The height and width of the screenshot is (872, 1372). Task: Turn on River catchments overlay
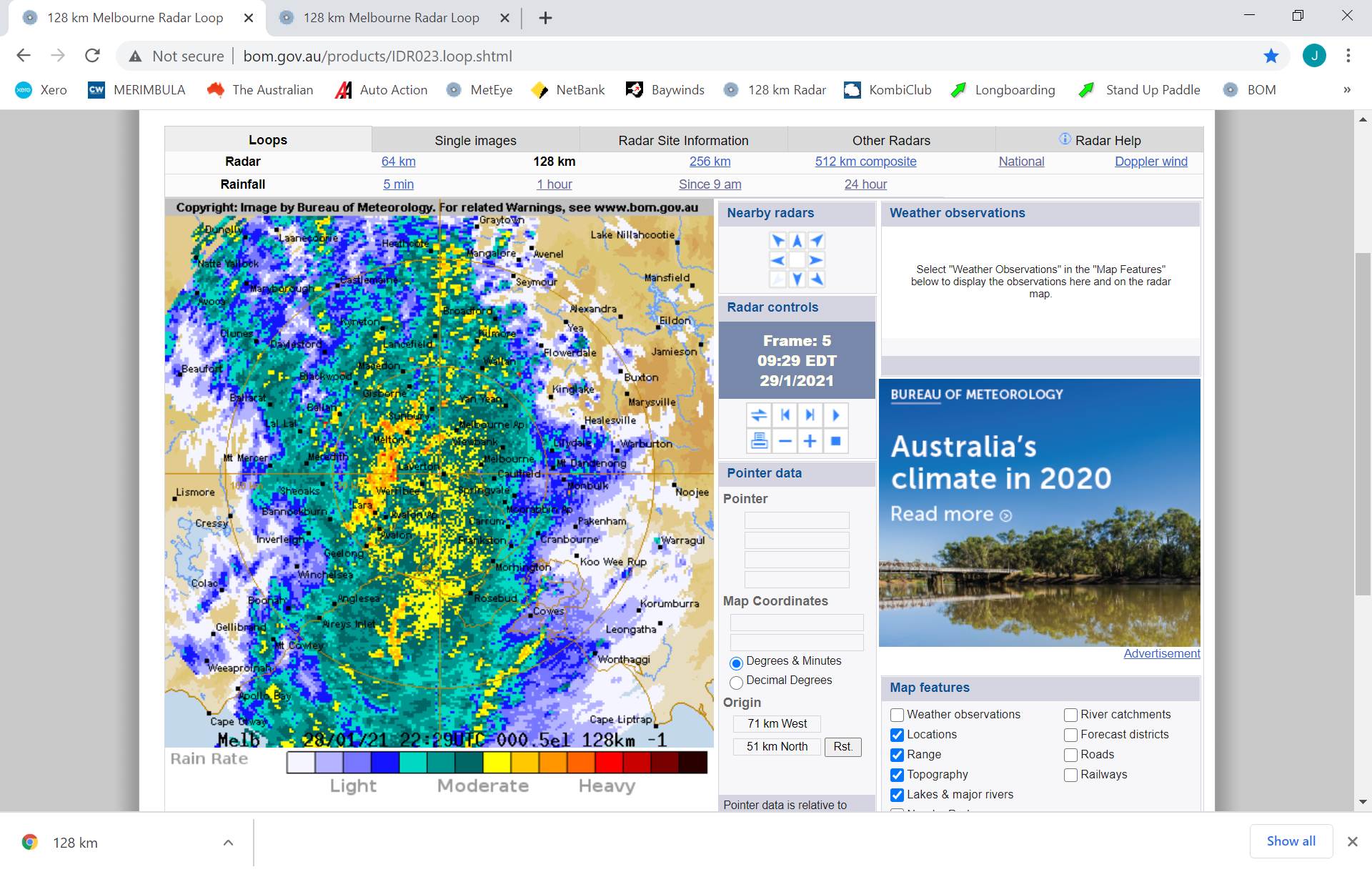[x=1070, y=715]
